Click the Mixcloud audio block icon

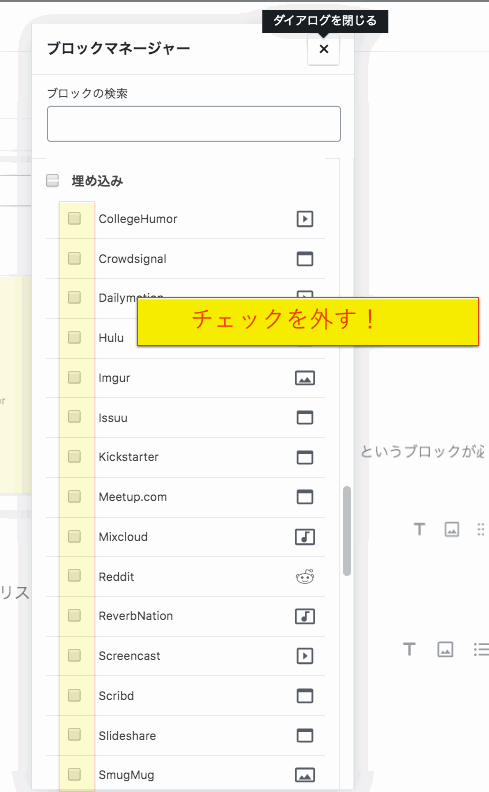(305, 536)
